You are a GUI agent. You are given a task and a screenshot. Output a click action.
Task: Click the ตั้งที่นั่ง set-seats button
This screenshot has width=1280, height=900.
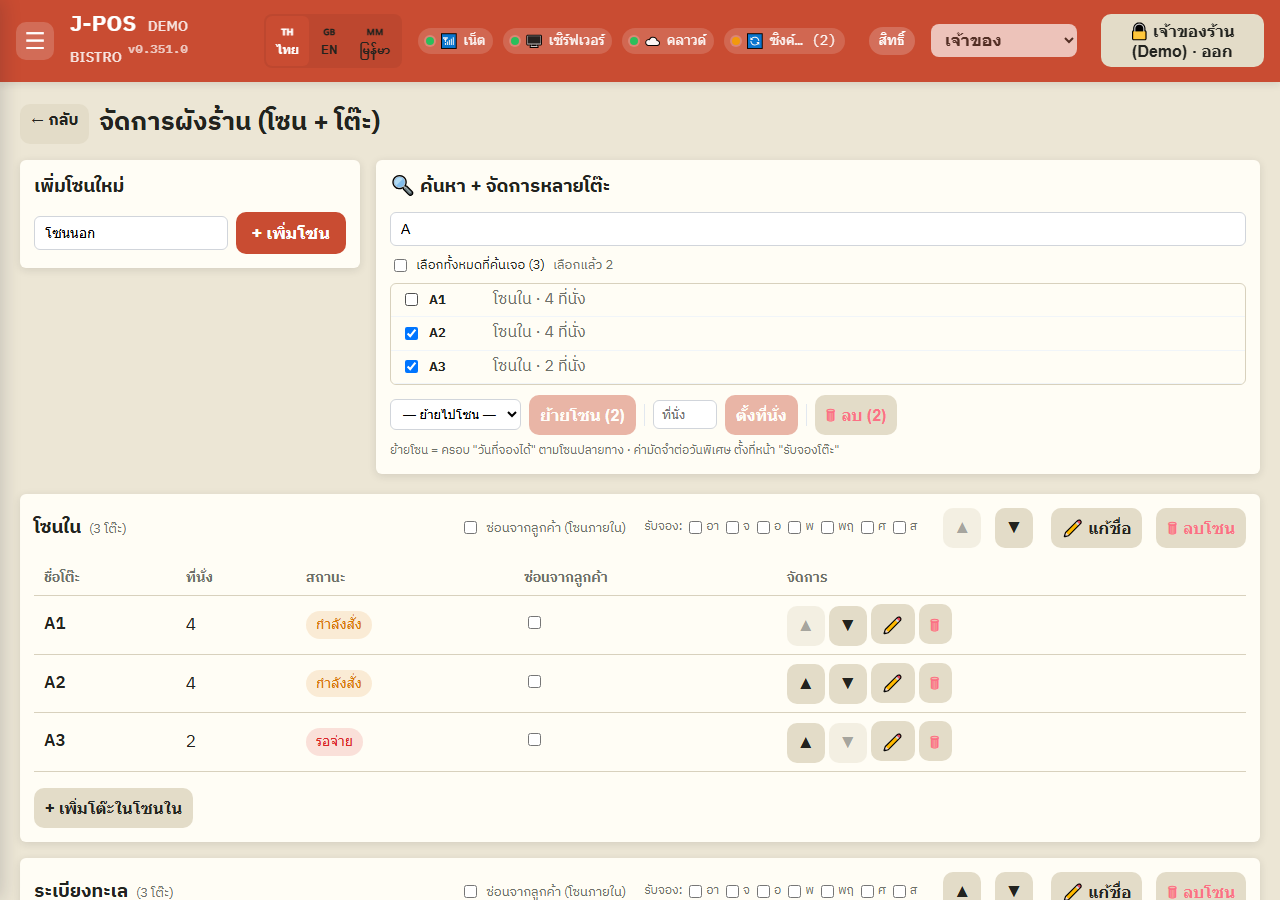[761, 415]
